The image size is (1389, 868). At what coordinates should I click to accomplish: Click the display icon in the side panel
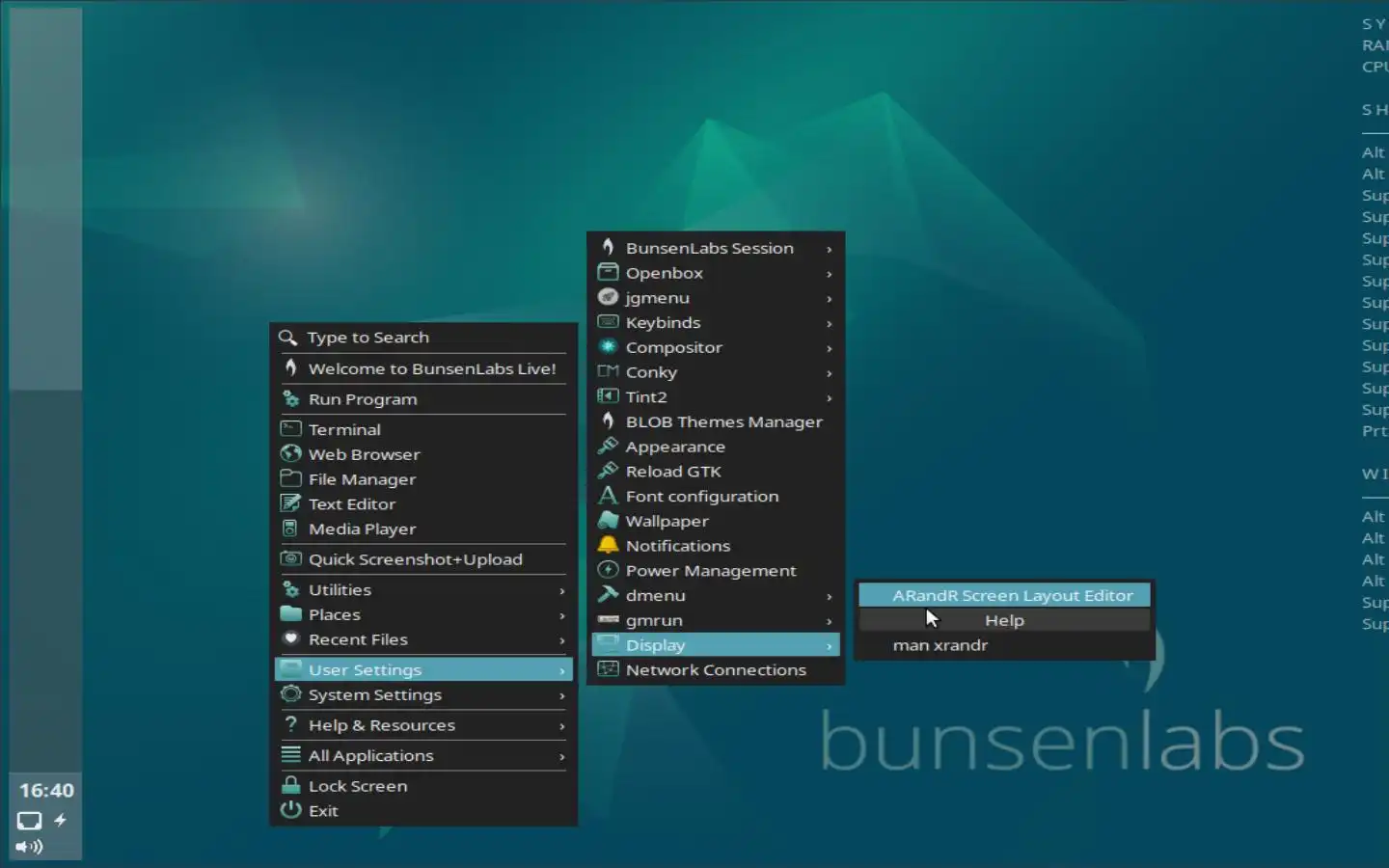click(29, 821)
